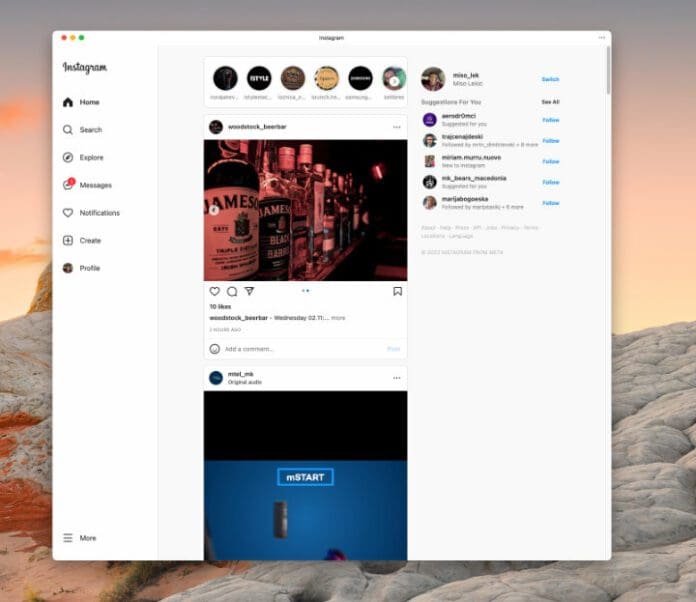The height and width of the screenshot is (602, 696).
Task: Open options menu on mtel_mk post
Action: (397, 378)
